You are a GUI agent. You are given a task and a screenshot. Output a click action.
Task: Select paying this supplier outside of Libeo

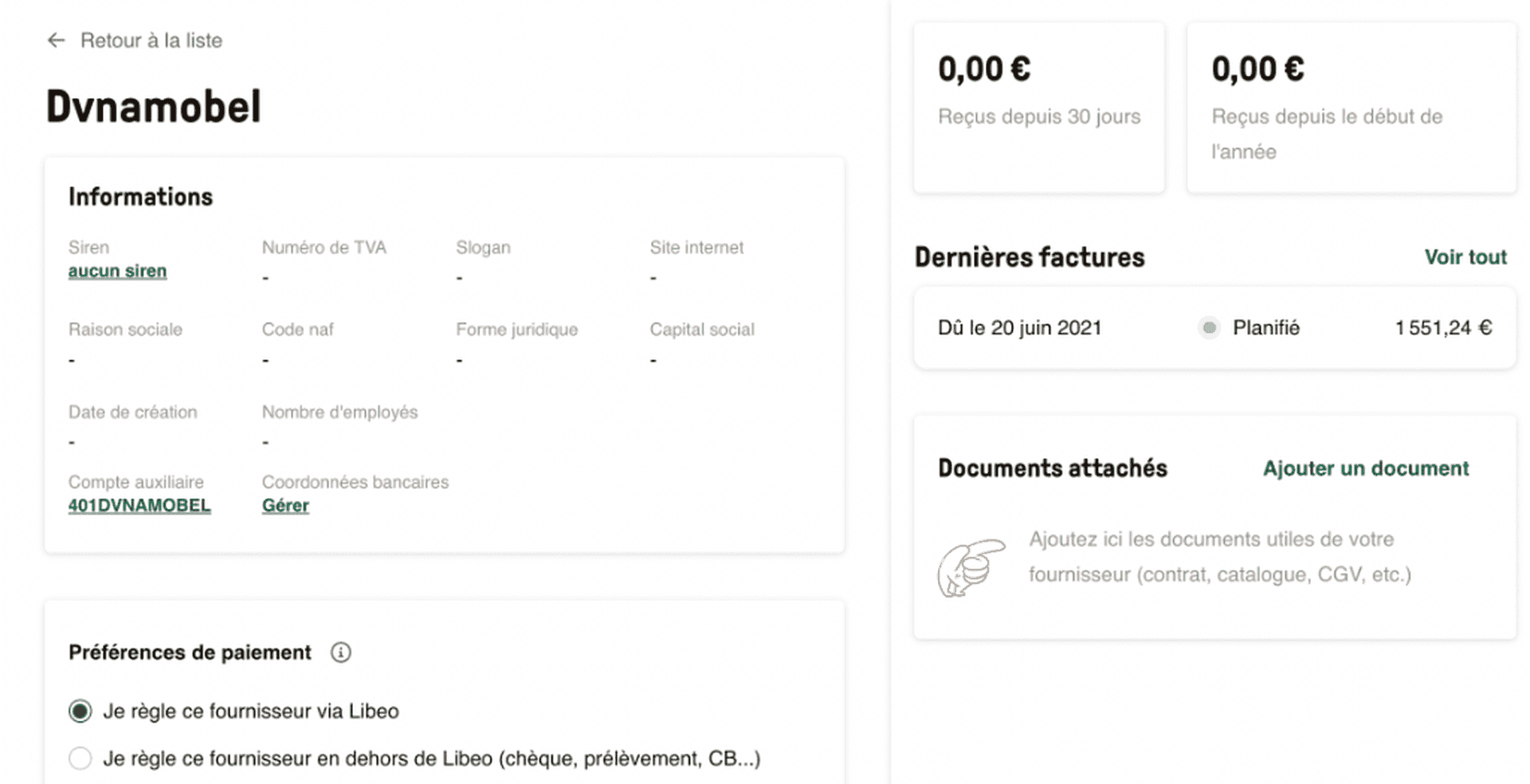click(80, 759)
